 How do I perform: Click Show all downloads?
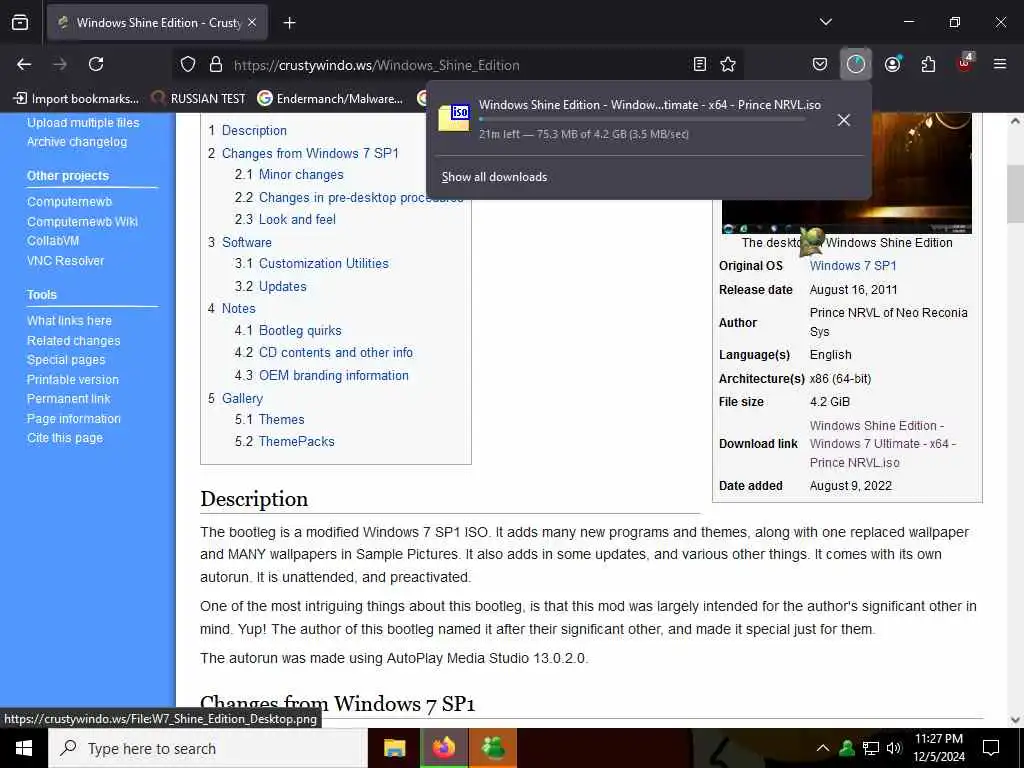coord(494,177)
